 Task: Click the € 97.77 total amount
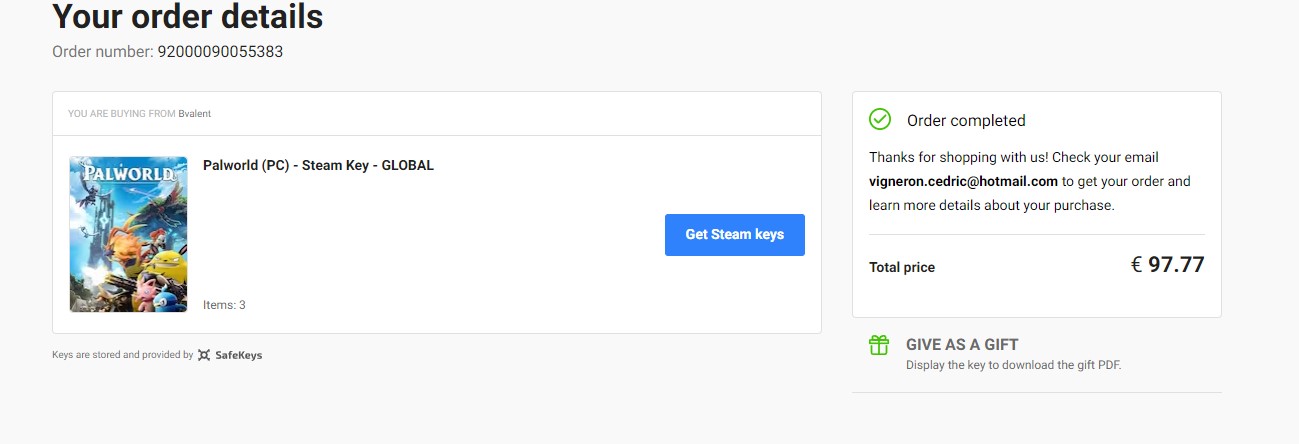coord(1167,265)
